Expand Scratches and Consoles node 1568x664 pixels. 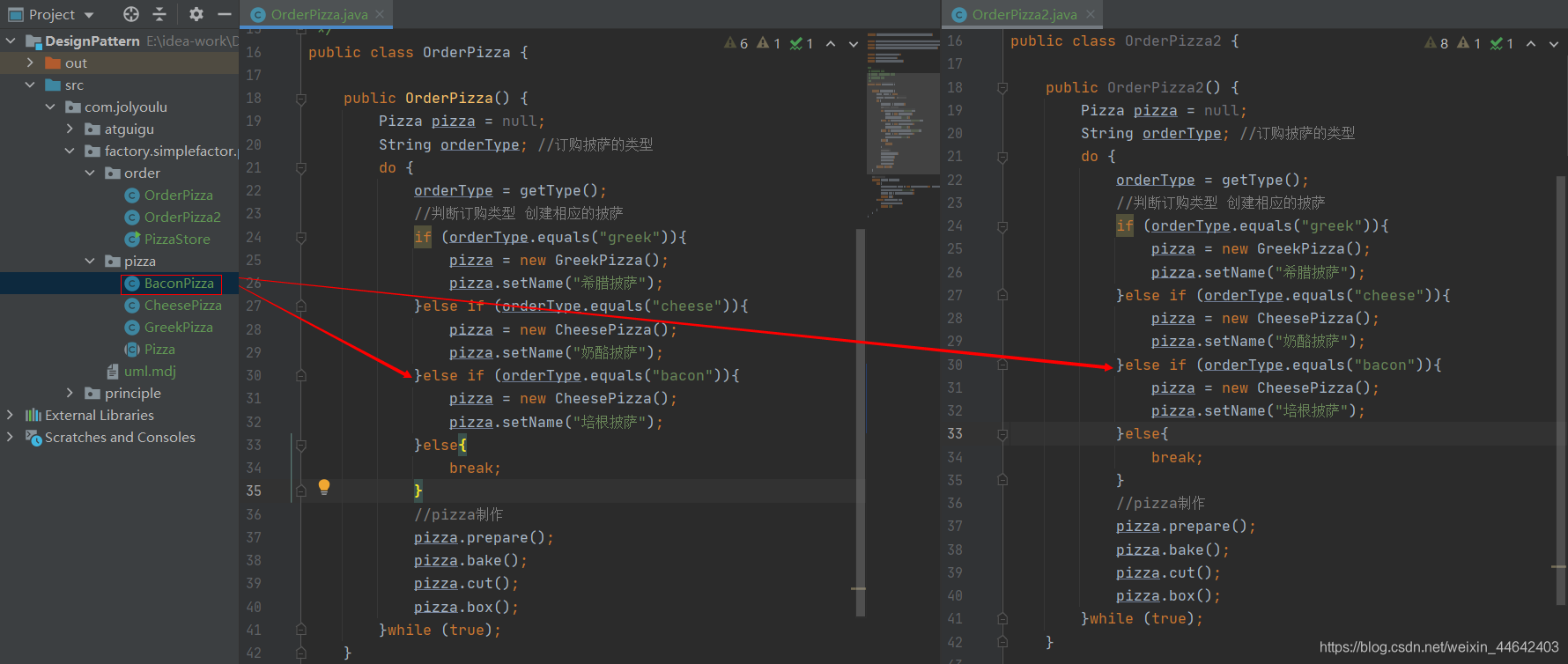11,437
